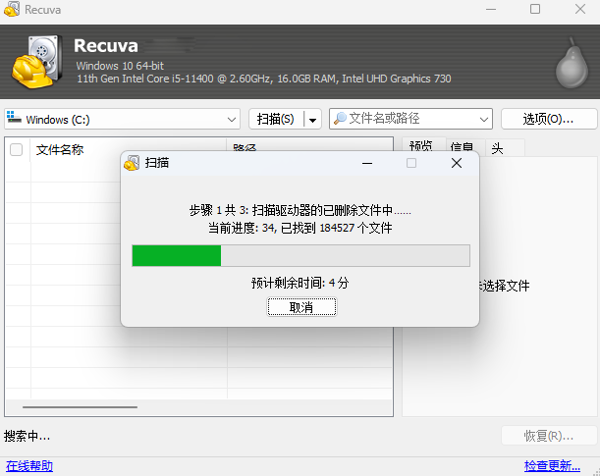Maximize the main Recuva window
The image size is (600, 476).
pos(535,9)
